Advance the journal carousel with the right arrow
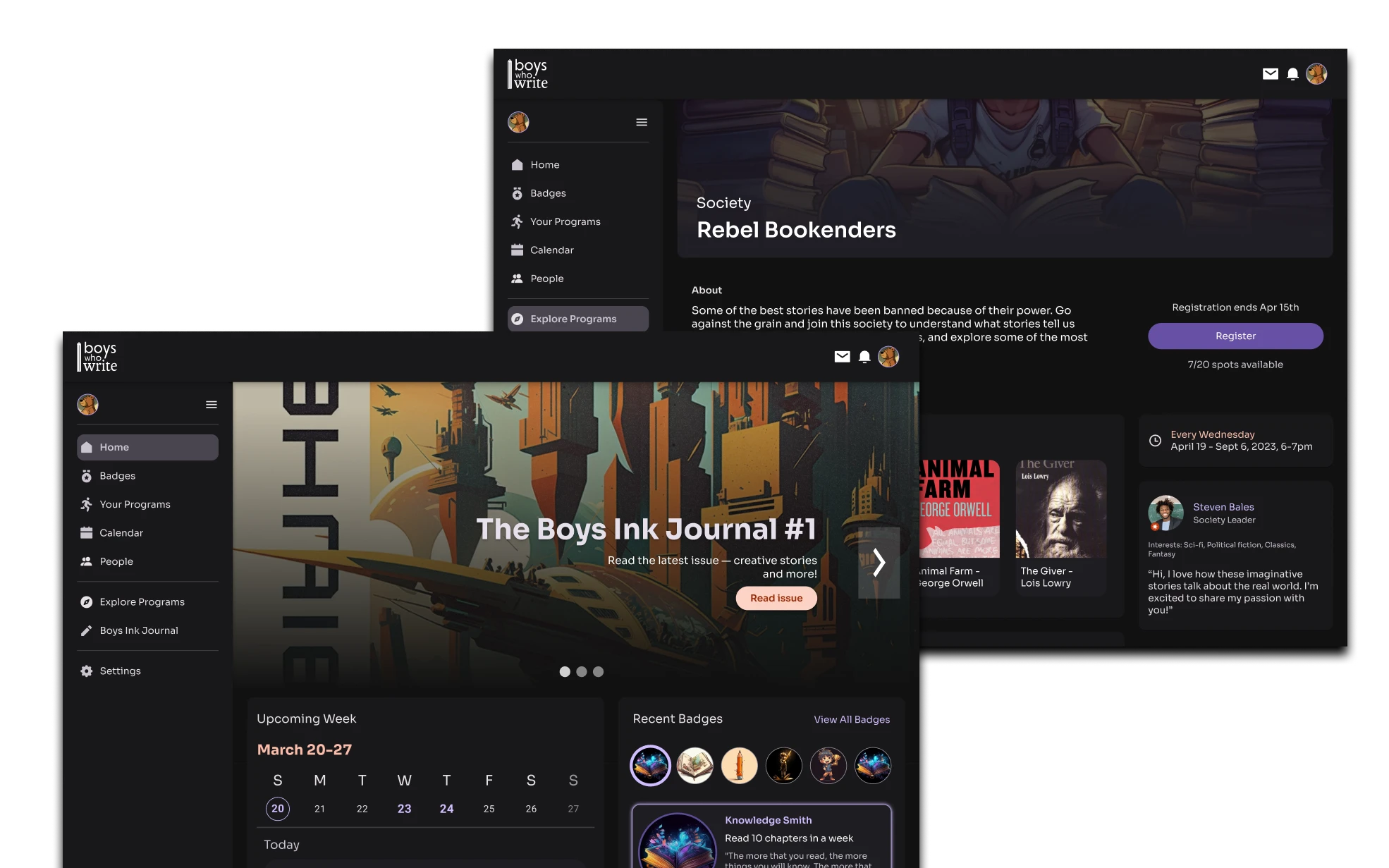This screenshot has height=868, width=1389. pyautogui.click(x=880, y=563)
